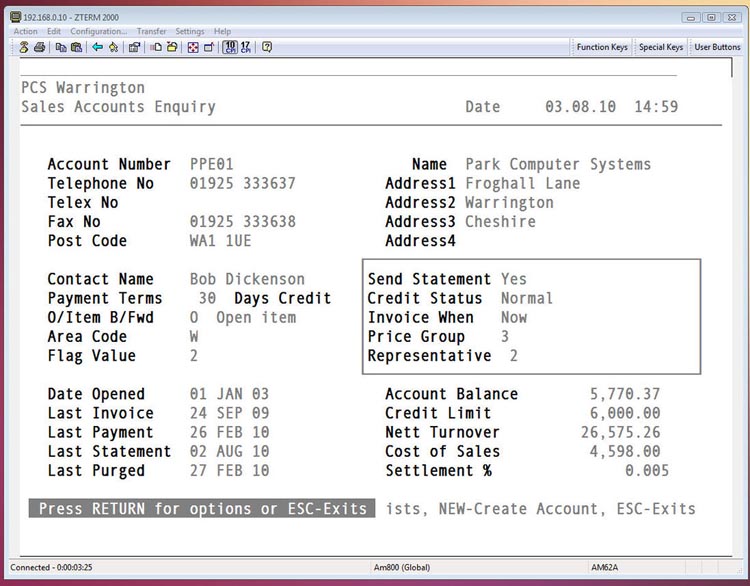Click the cyan left arrow toolbar icon
The image size is (750, 586).
pos(98,47)
